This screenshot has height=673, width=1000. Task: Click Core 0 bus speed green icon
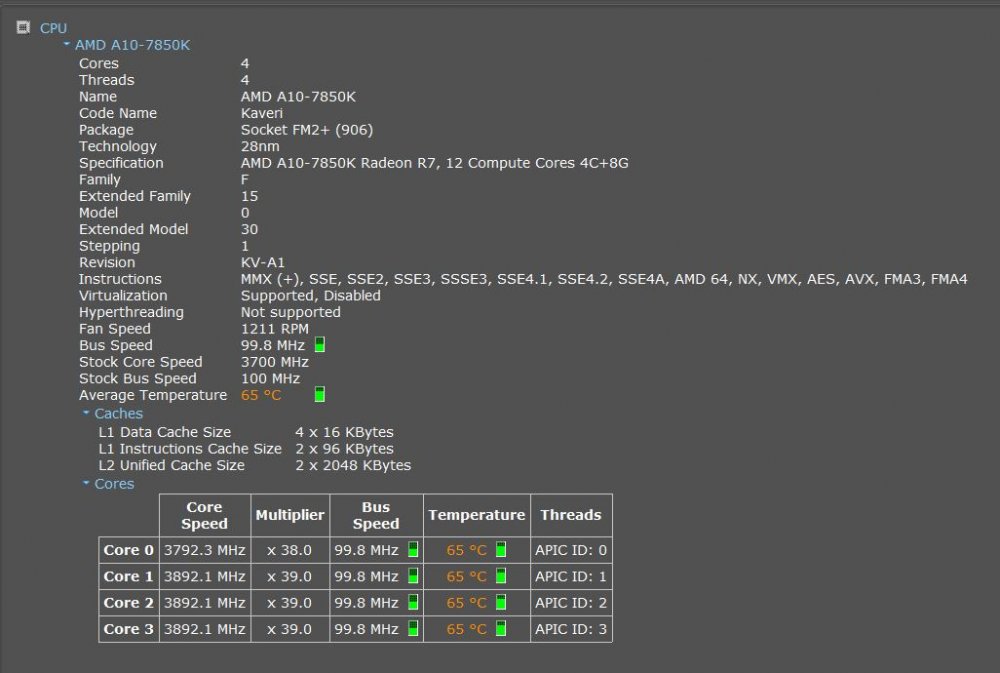click(413, 549)
